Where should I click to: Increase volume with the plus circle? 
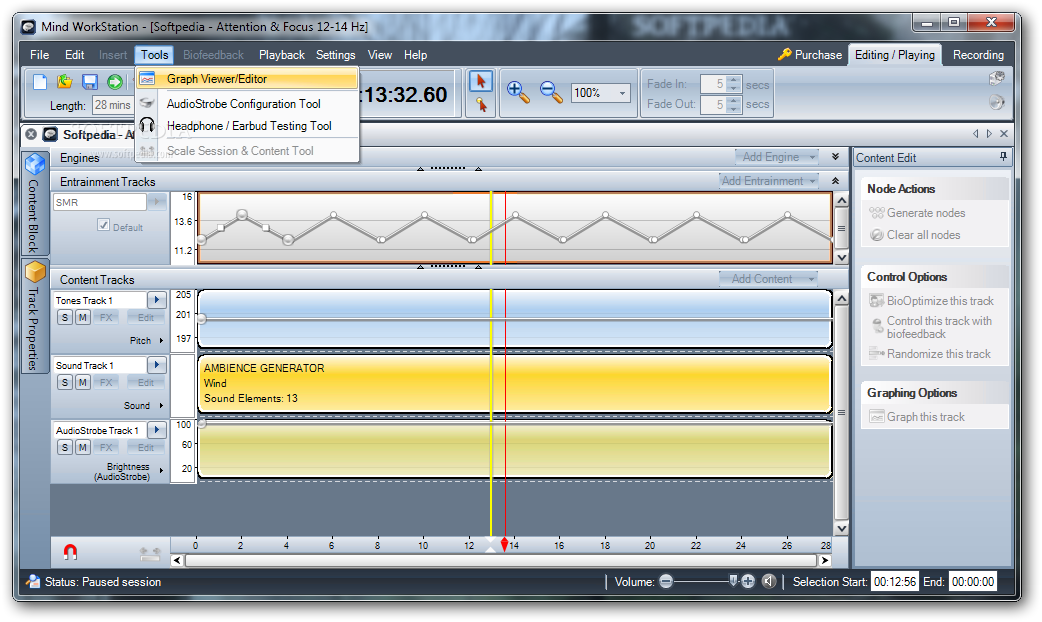748,581
